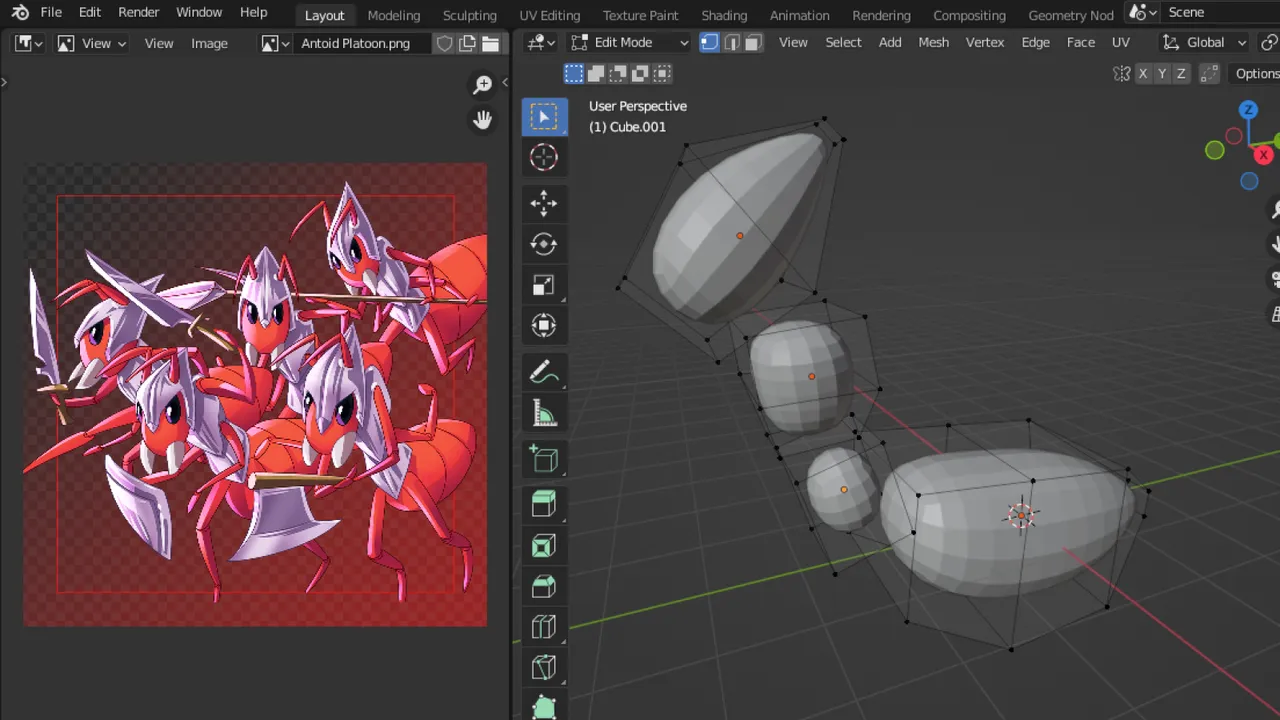Switch to the Texture Paint workspace tab
Image resolution: width=1280 pixels, height=720 pixels.
tap(641, 15)
